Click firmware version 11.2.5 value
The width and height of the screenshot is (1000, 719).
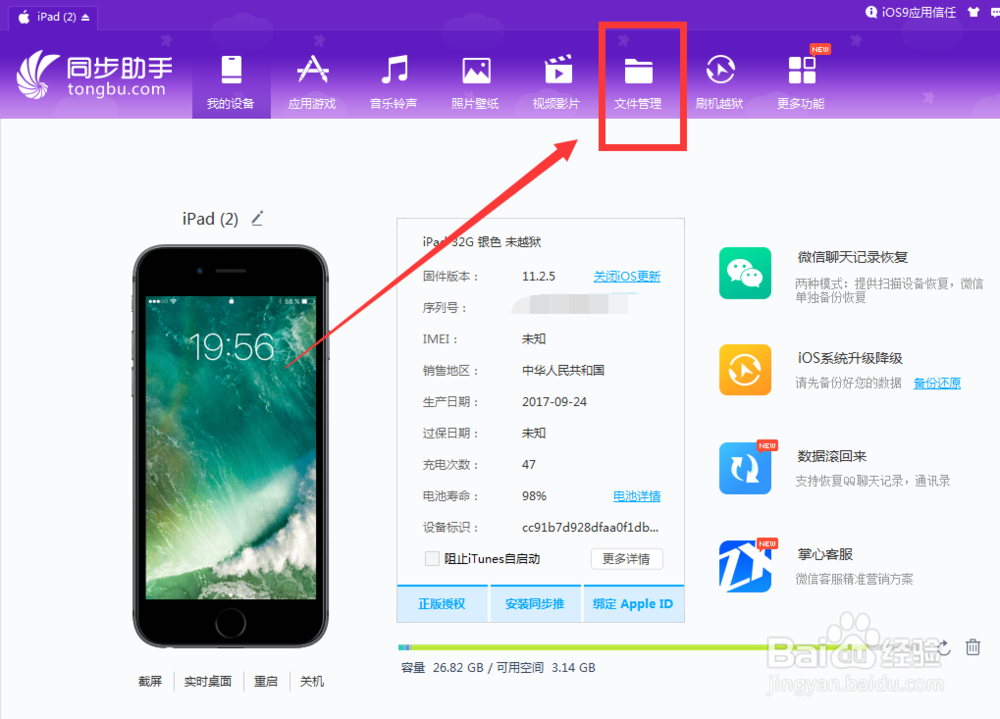[x=538, y=276]
